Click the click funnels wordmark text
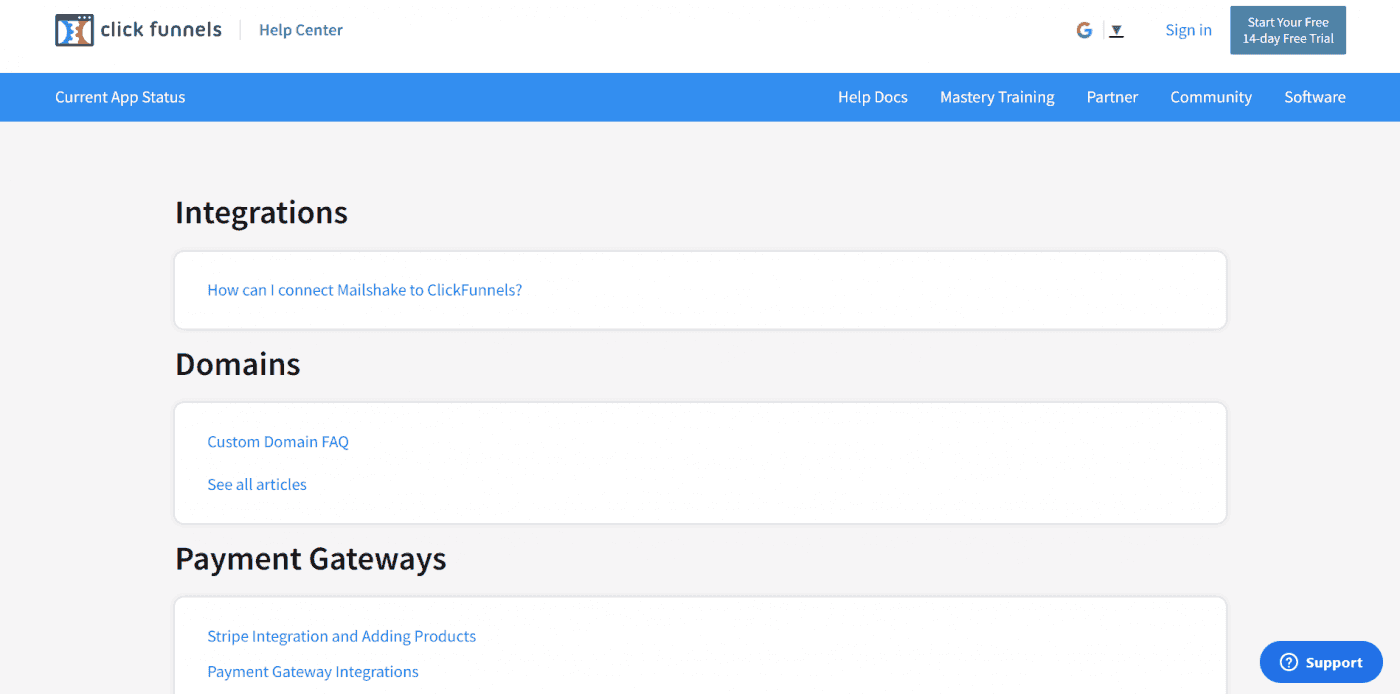Screen dimensions: 1400x694 161,30
